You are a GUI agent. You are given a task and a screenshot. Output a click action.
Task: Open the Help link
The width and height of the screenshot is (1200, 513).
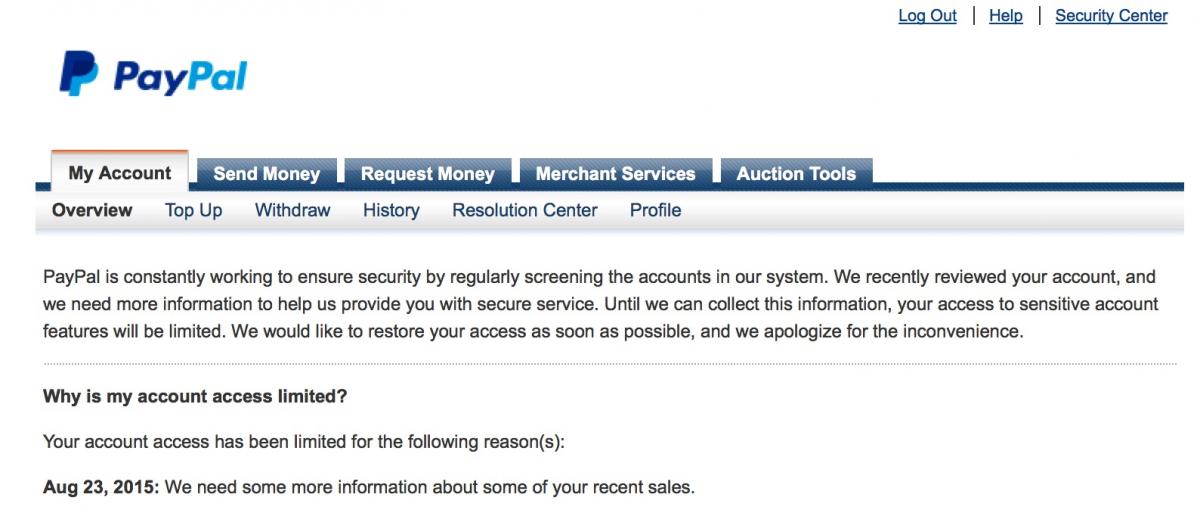pos(1005,16)
